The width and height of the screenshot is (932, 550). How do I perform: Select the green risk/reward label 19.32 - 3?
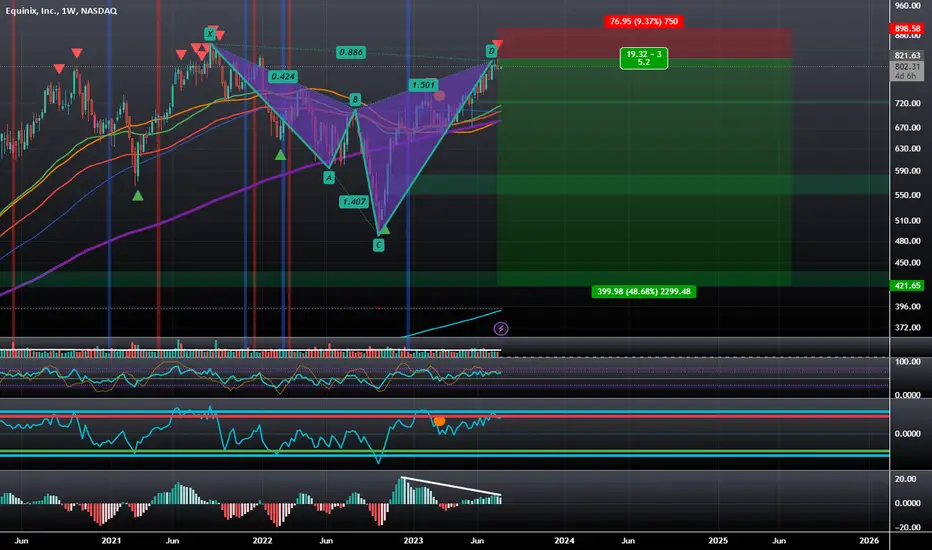[644, 58]
